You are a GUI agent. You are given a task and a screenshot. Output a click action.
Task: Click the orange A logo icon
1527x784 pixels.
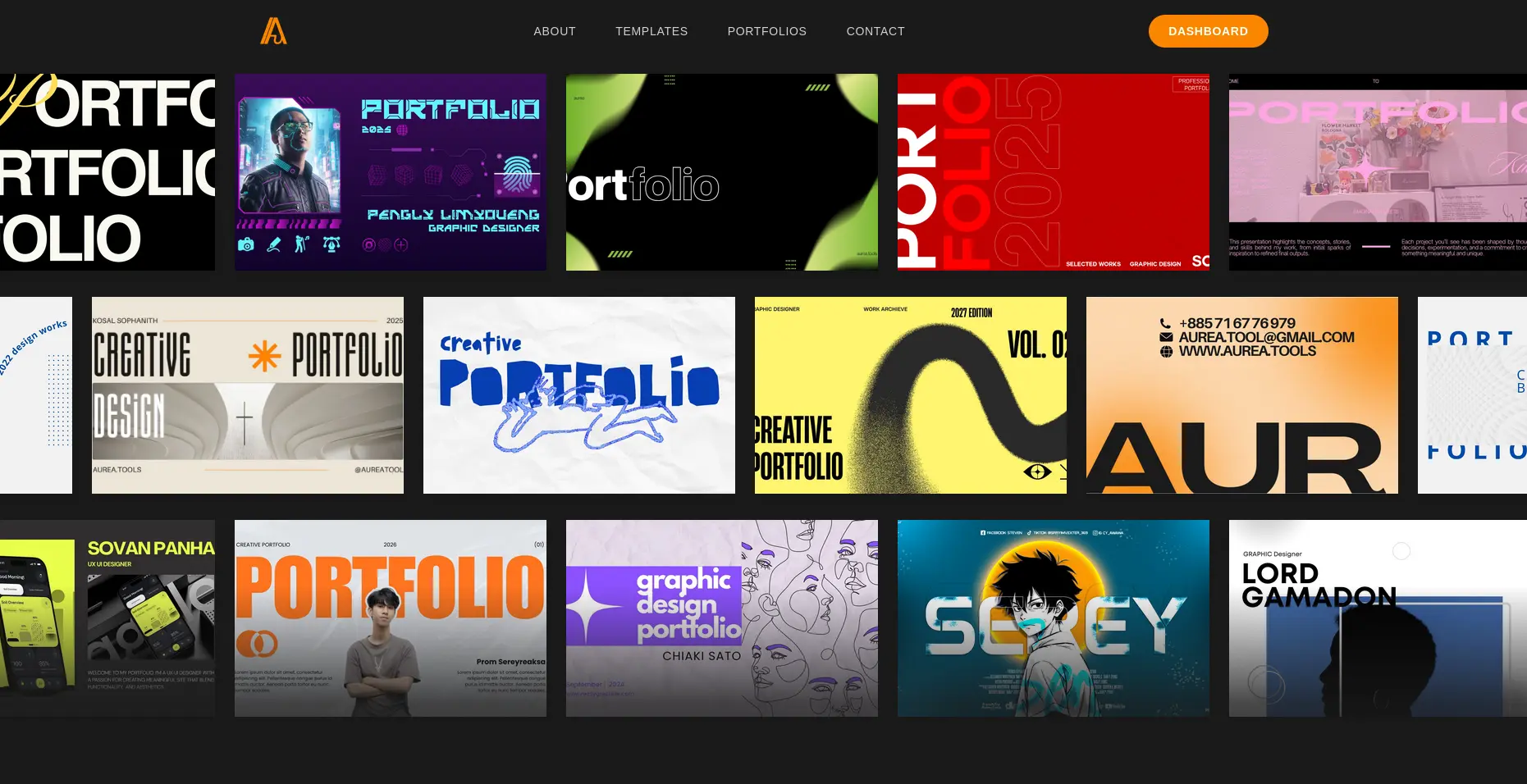(273, 31)
